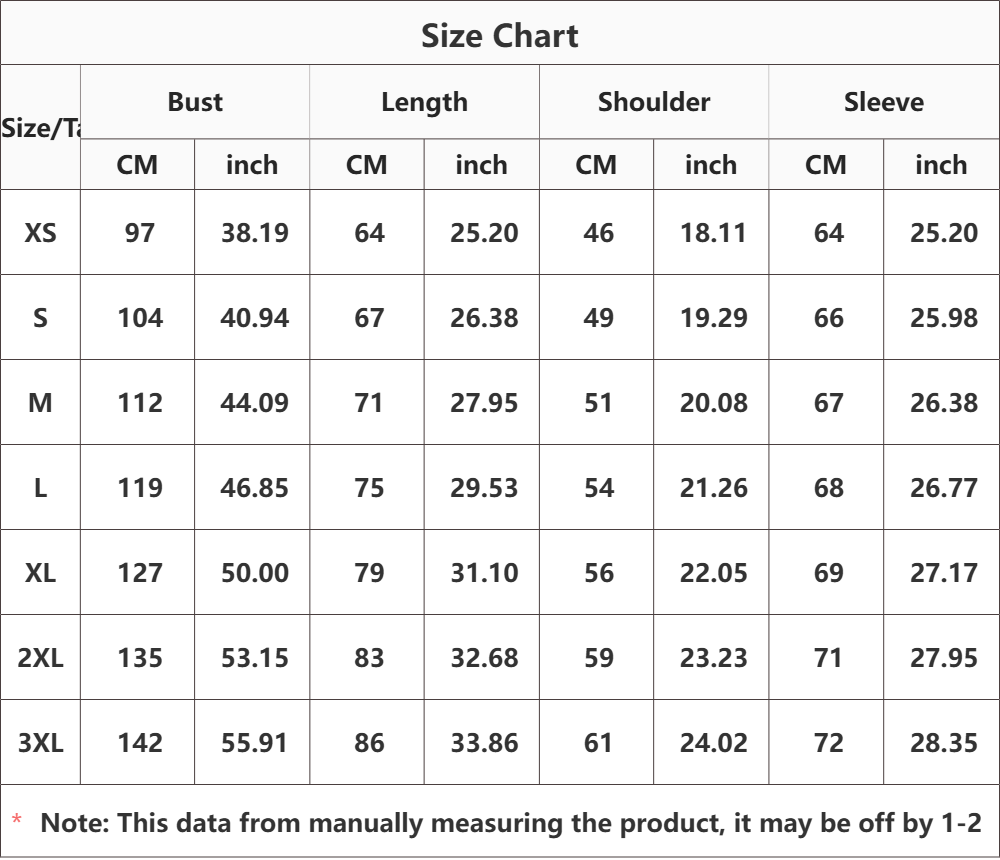The height and width of the screenshot is (860, 1000).
Task: Select the Bust column header
Action: pos(195,102)
